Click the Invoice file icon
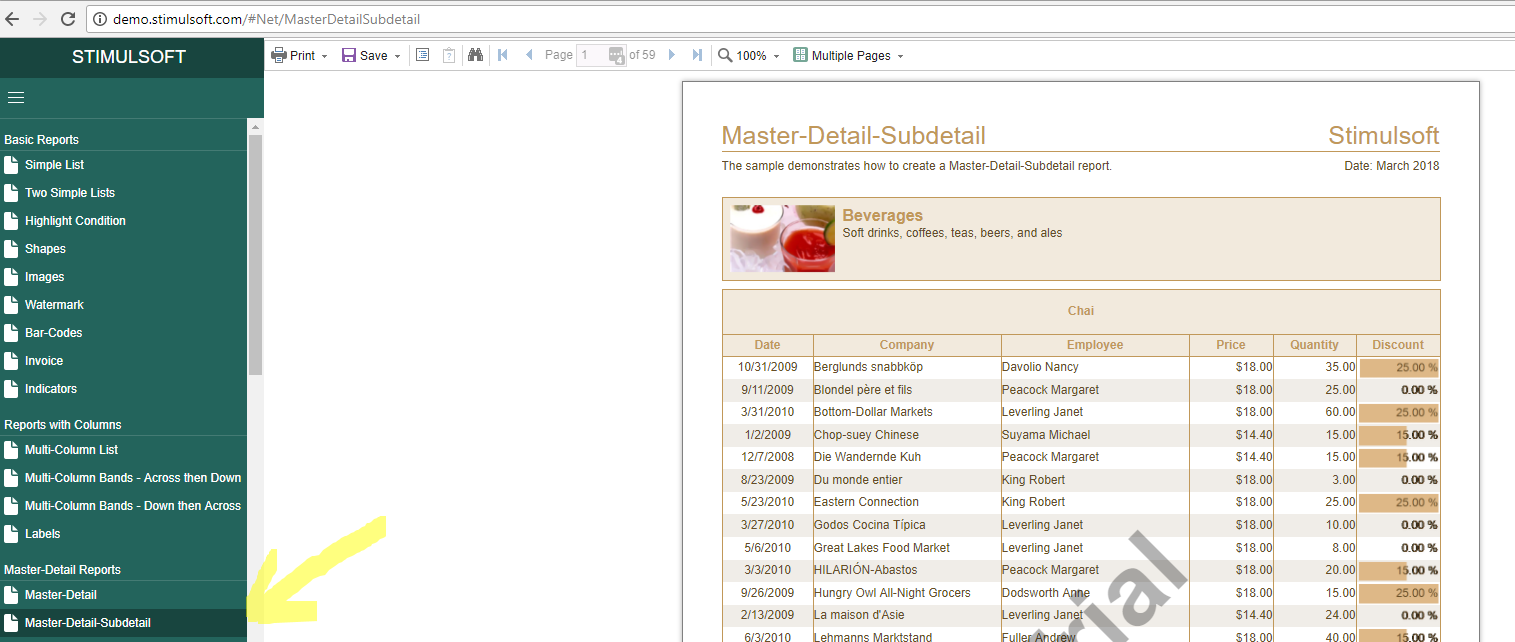Image resolution: width=1515 pixels, height=642 pixels. point(11,361)
